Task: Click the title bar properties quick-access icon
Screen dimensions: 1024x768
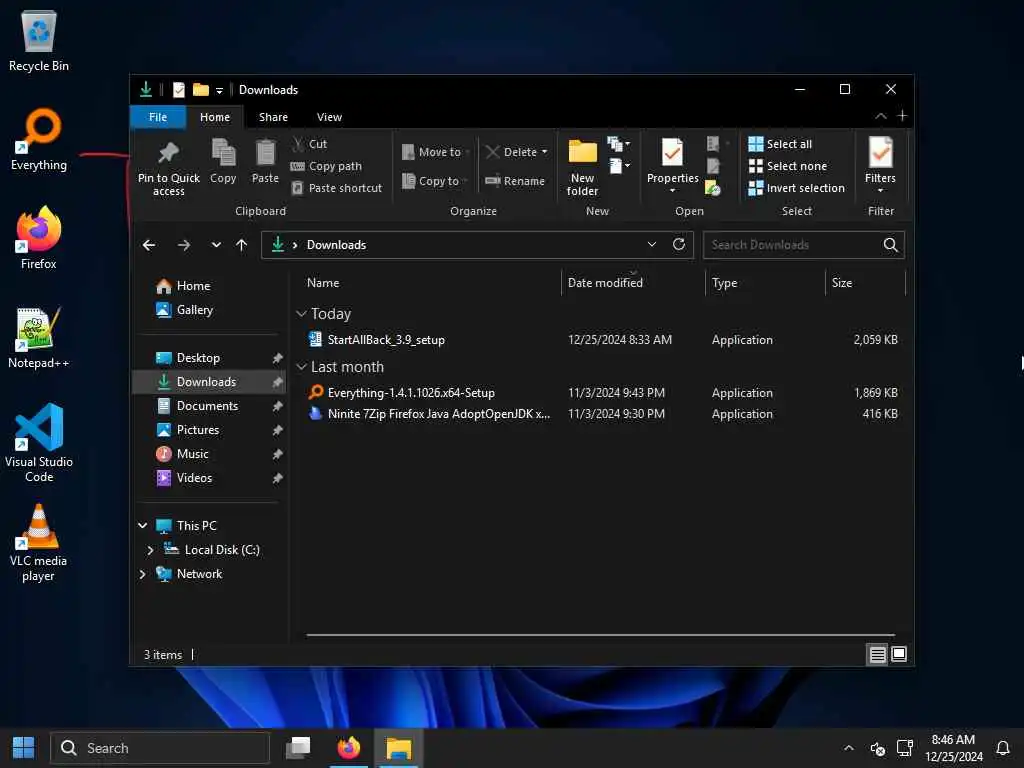Action: click(x=179, y=89)
